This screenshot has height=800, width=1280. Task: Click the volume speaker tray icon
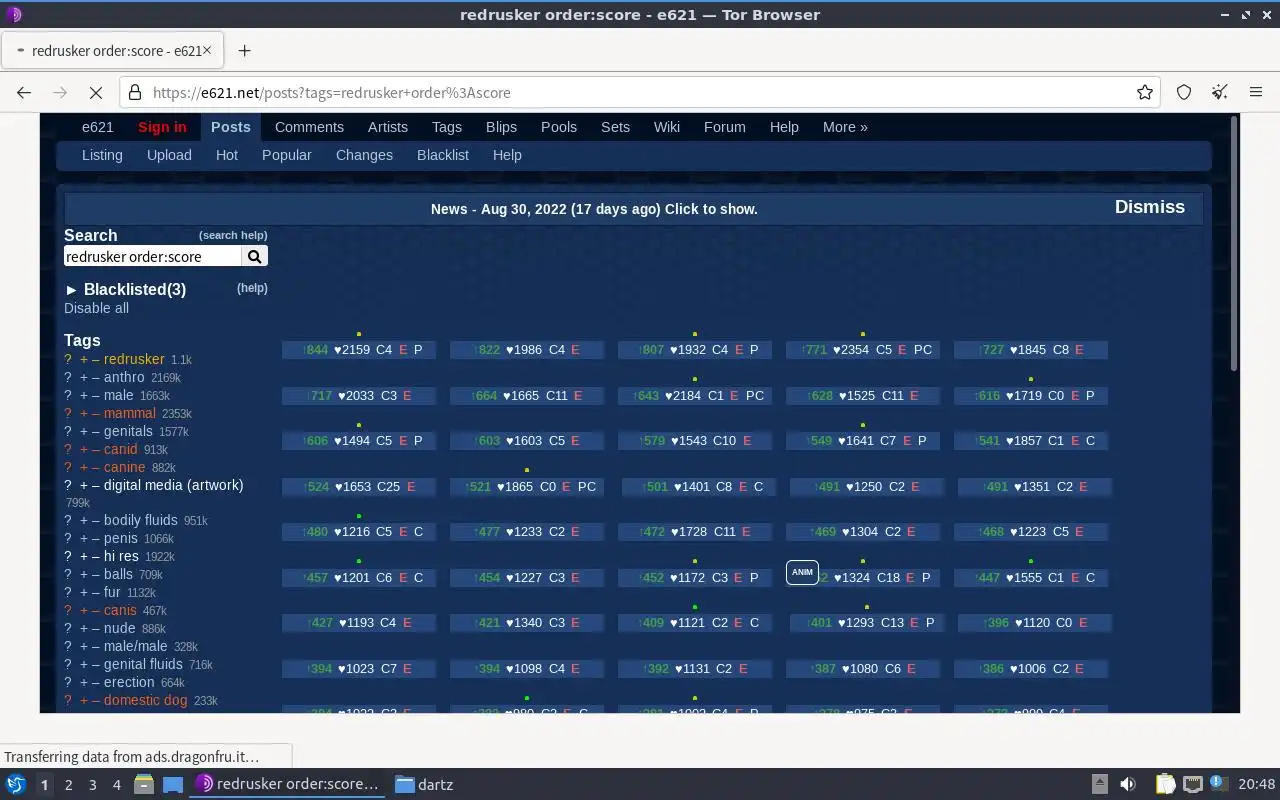pyautogui.click(x=1127, y=784)
